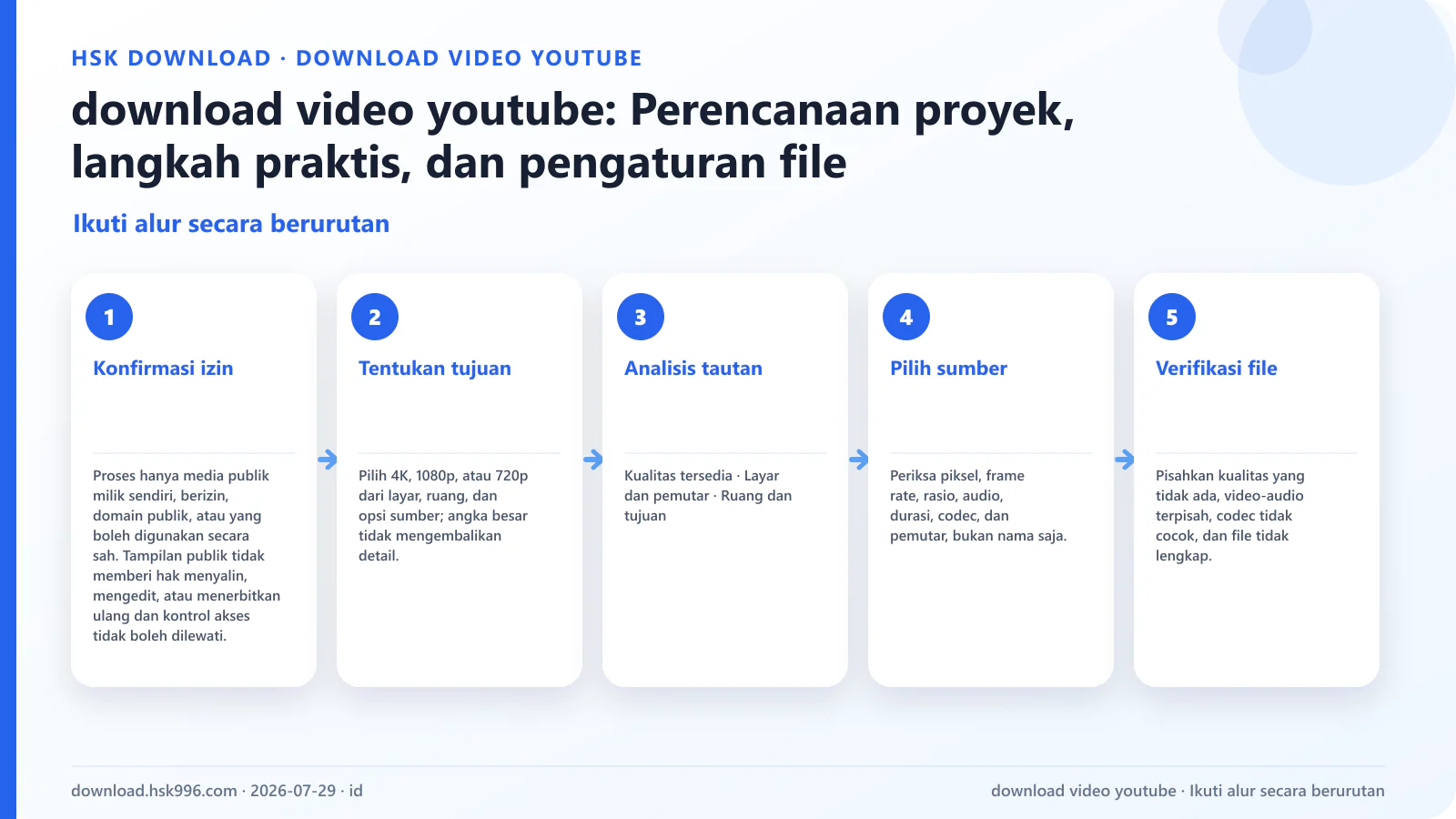The width and height of the screenshot is (1456, 819).
Task: Click the text 'Kualitas tersedia · Layar dan pemutar'
Action: (708, 495)
